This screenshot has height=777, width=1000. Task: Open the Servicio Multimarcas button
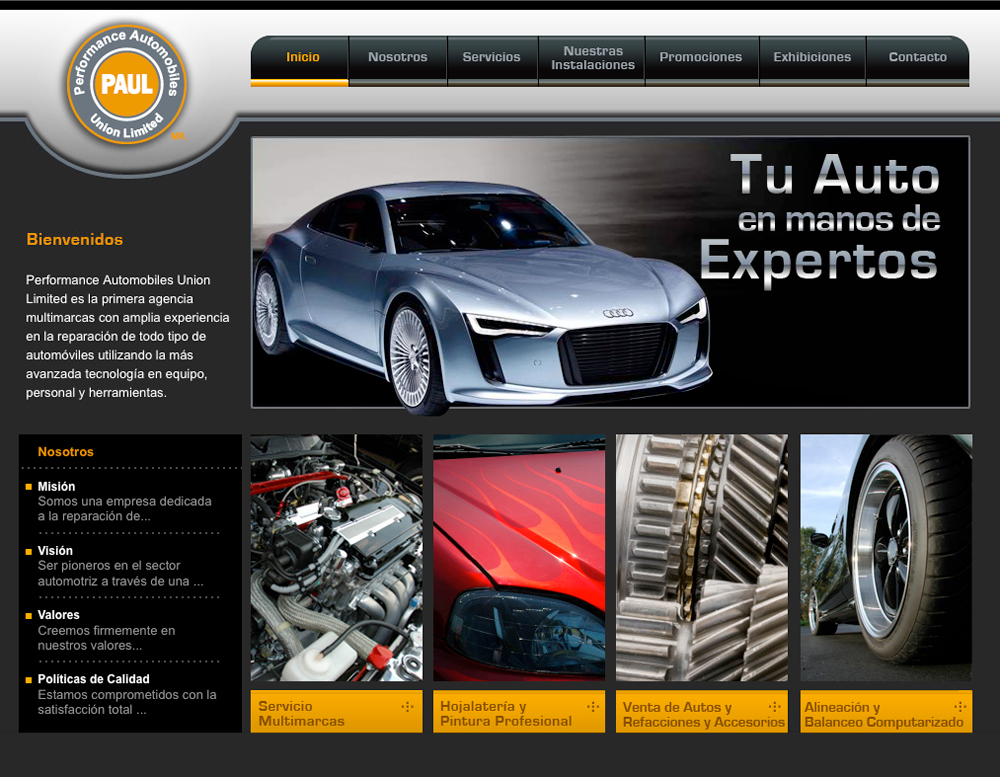[336, 711]
